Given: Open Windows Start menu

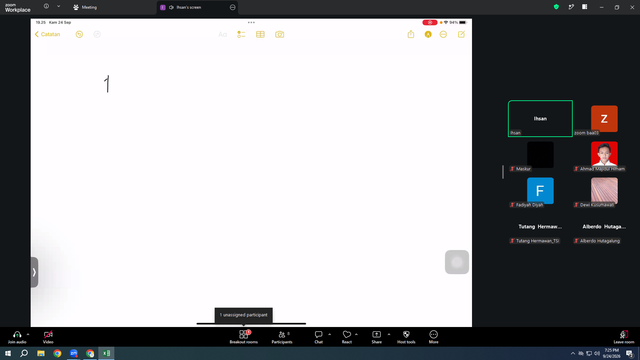Looking at the screenshot, I should click(8, 353).
